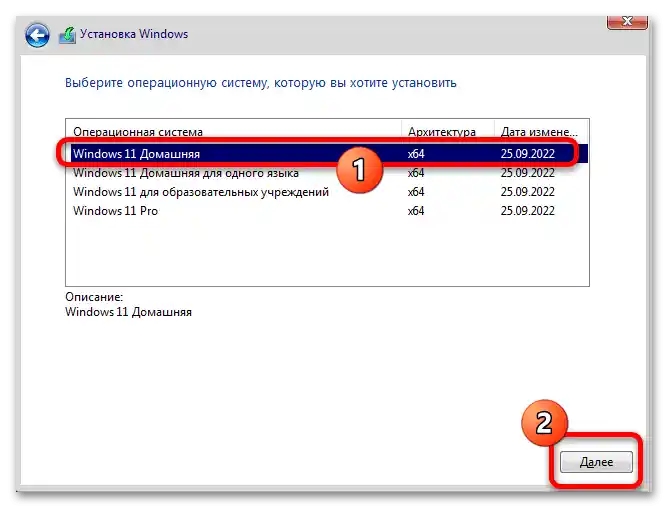The height and width of the screenshot is (508, 668).
Task: Click x64 in the Windows 11 Pro row
Action: tap(416, 211)
